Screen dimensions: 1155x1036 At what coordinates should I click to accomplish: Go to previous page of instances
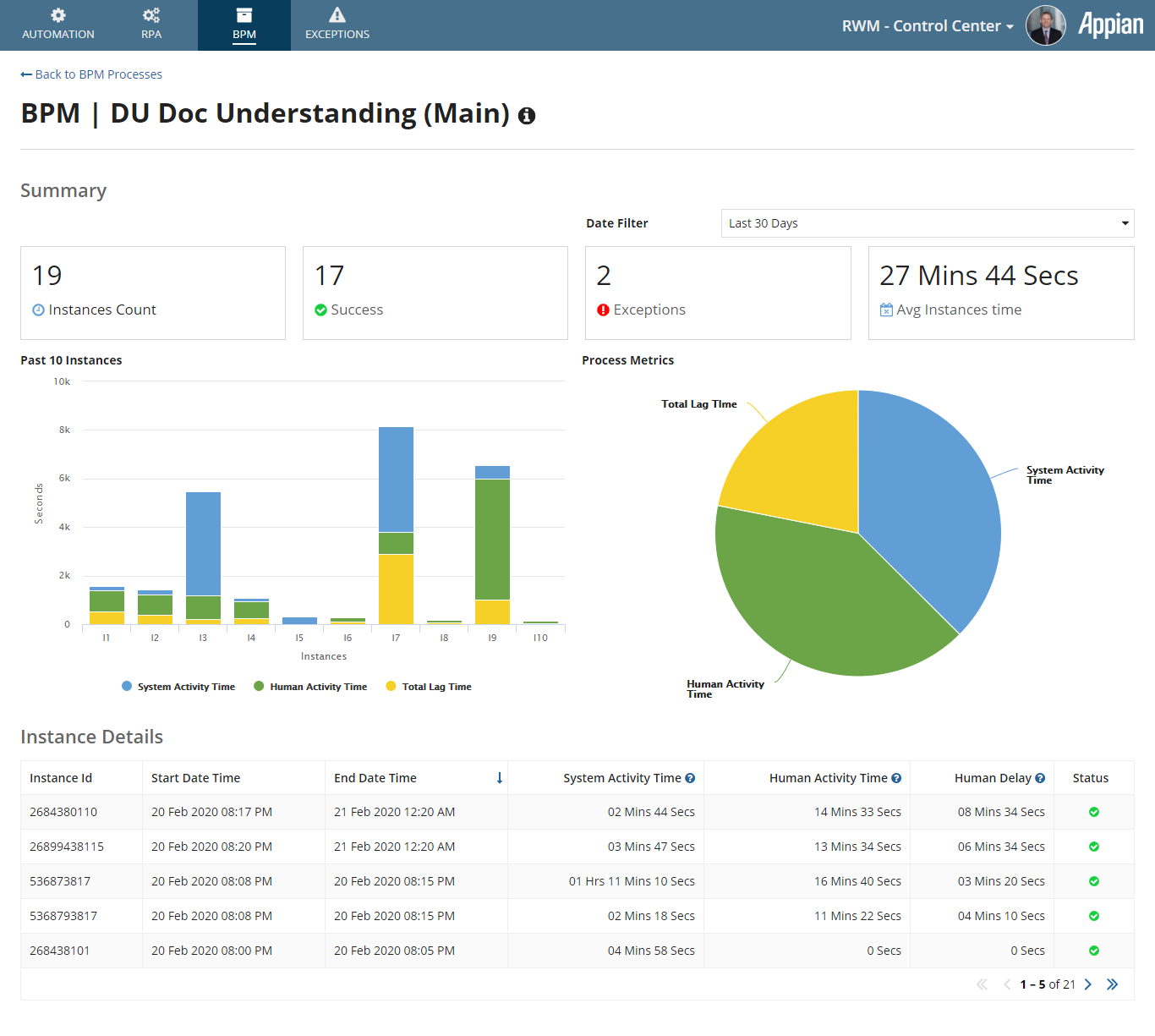1007,984
